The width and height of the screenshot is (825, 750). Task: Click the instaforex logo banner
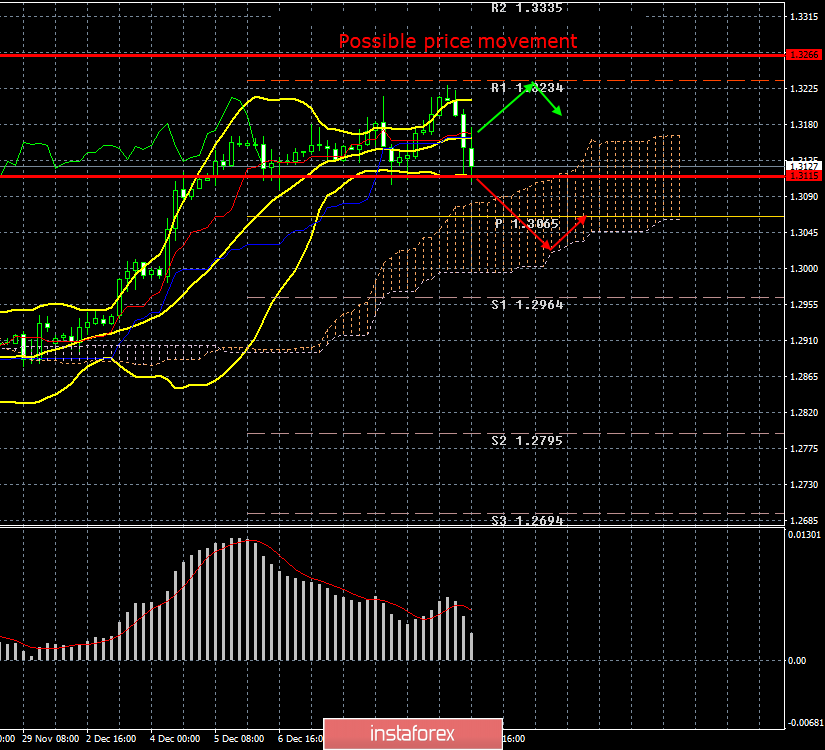(413, 734)
